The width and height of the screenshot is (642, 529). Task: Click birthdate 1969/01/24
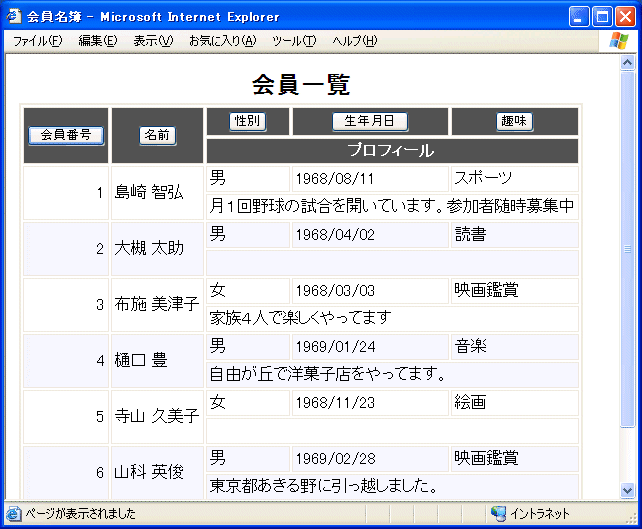point(335,347)
